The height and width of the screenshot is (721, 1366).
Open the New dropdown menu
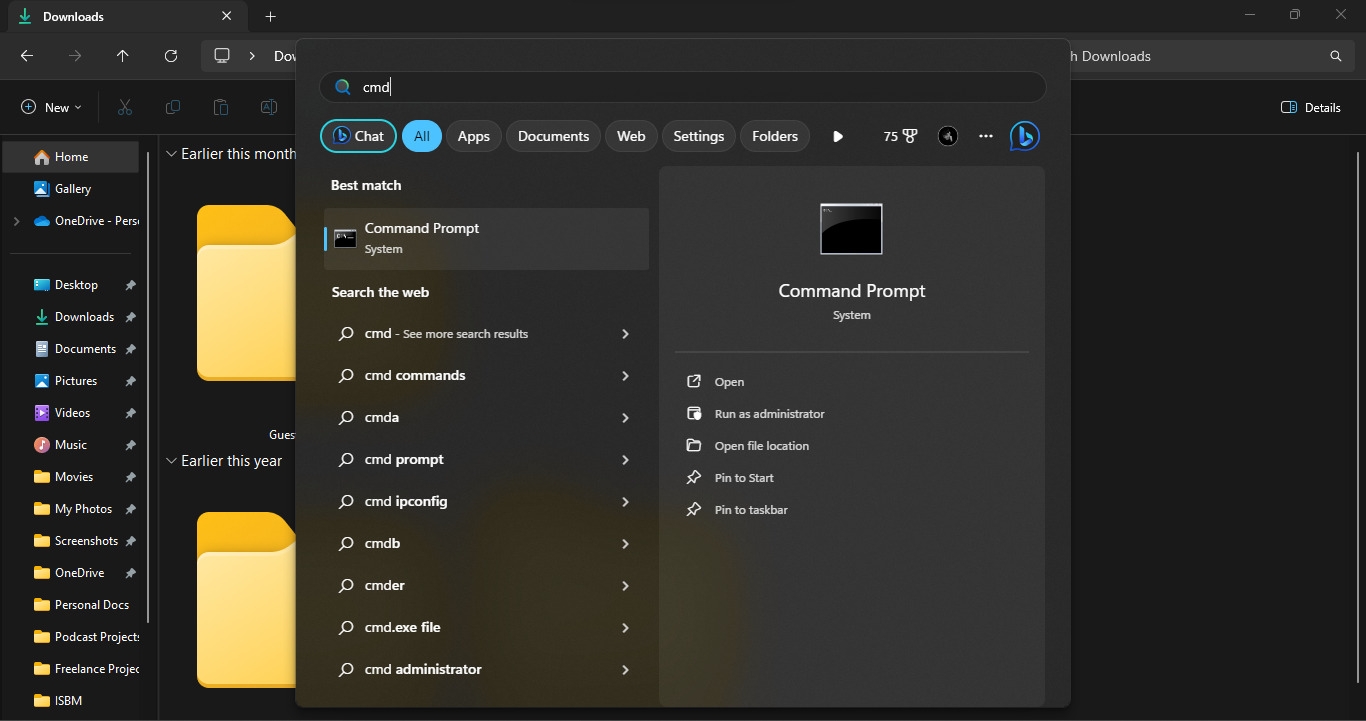pos(51,107)
